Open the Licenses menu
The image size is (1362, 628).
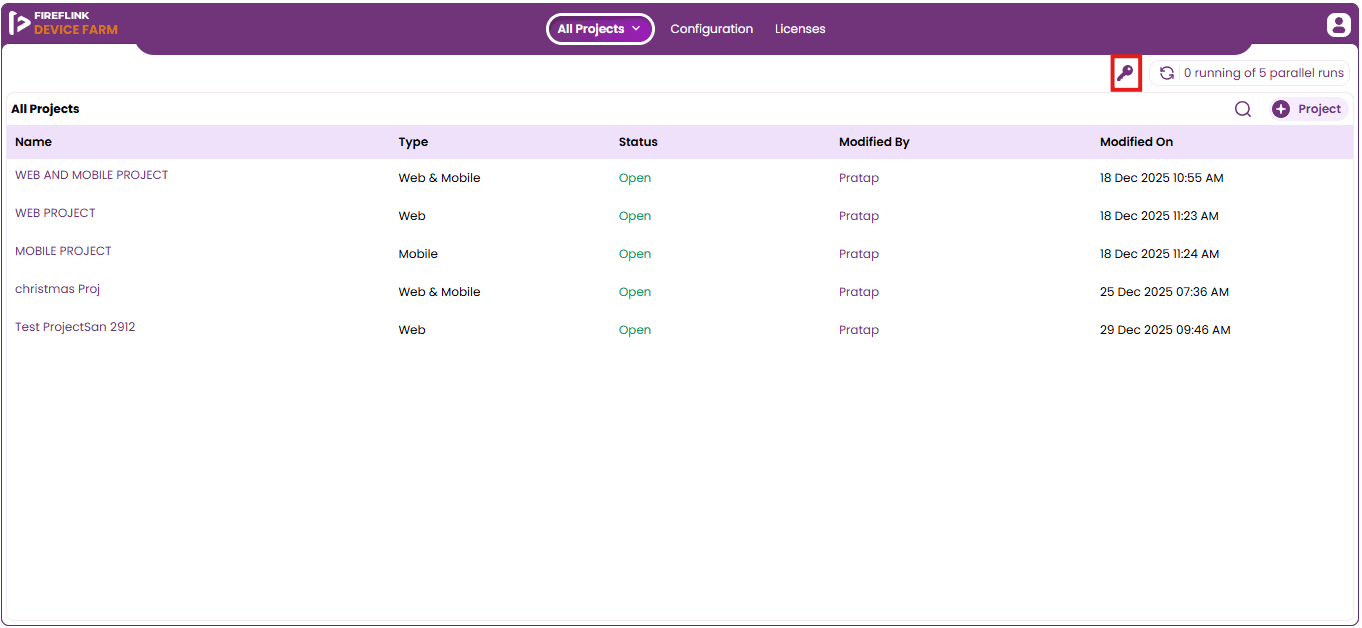[800, 29]
